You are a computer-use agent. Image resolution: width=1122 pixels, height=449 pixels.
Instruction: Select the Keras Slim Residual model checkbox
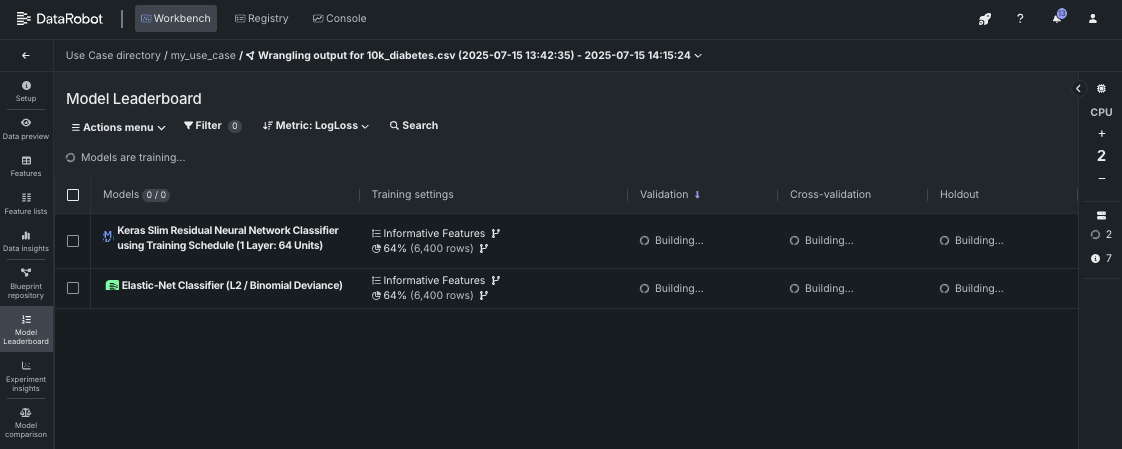73,241
